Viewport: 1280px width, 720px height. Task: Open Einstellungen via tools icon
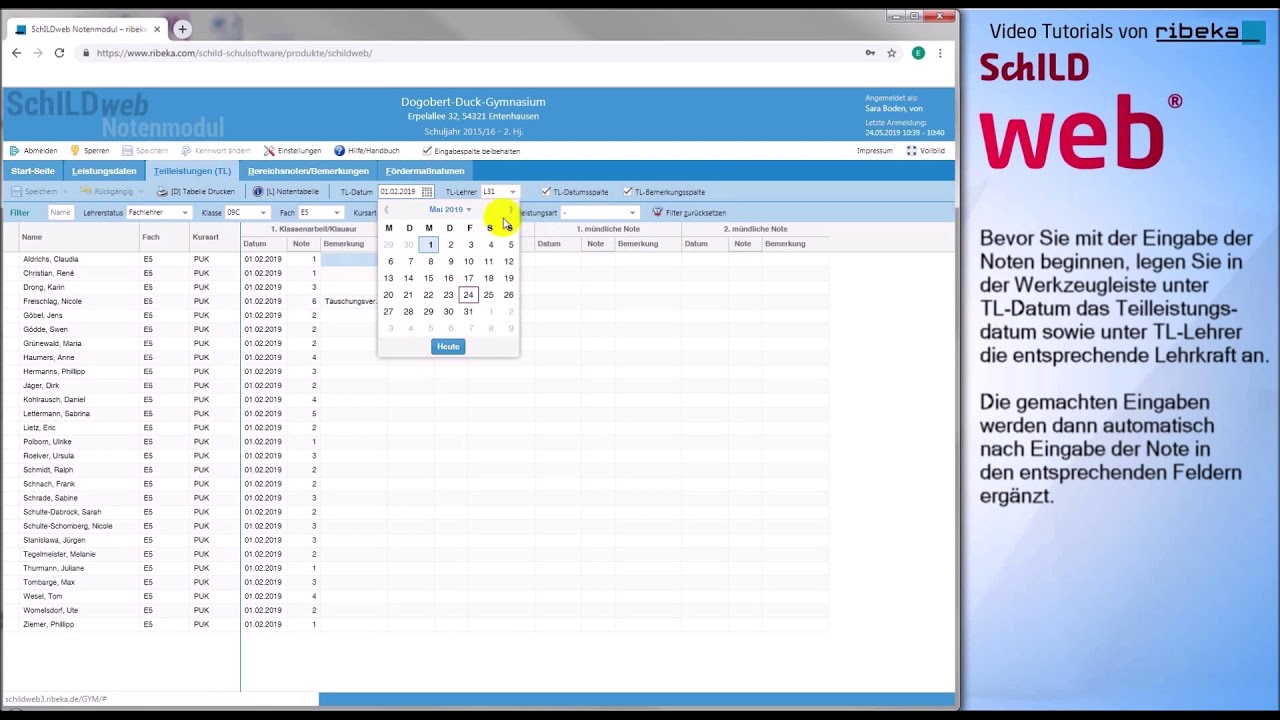(269, 151)
